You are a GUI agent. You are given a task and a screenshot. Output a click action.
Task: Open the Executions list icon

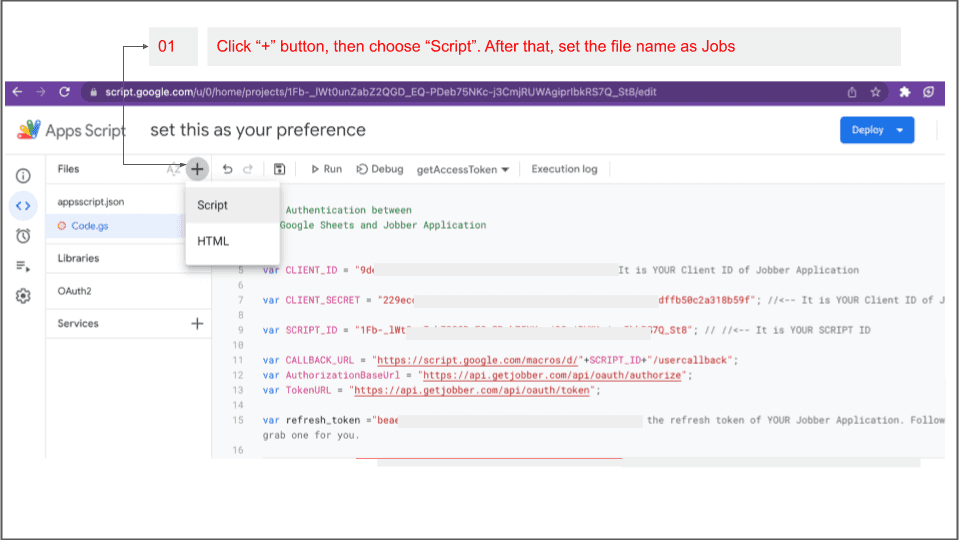click(x=23, y=266)
